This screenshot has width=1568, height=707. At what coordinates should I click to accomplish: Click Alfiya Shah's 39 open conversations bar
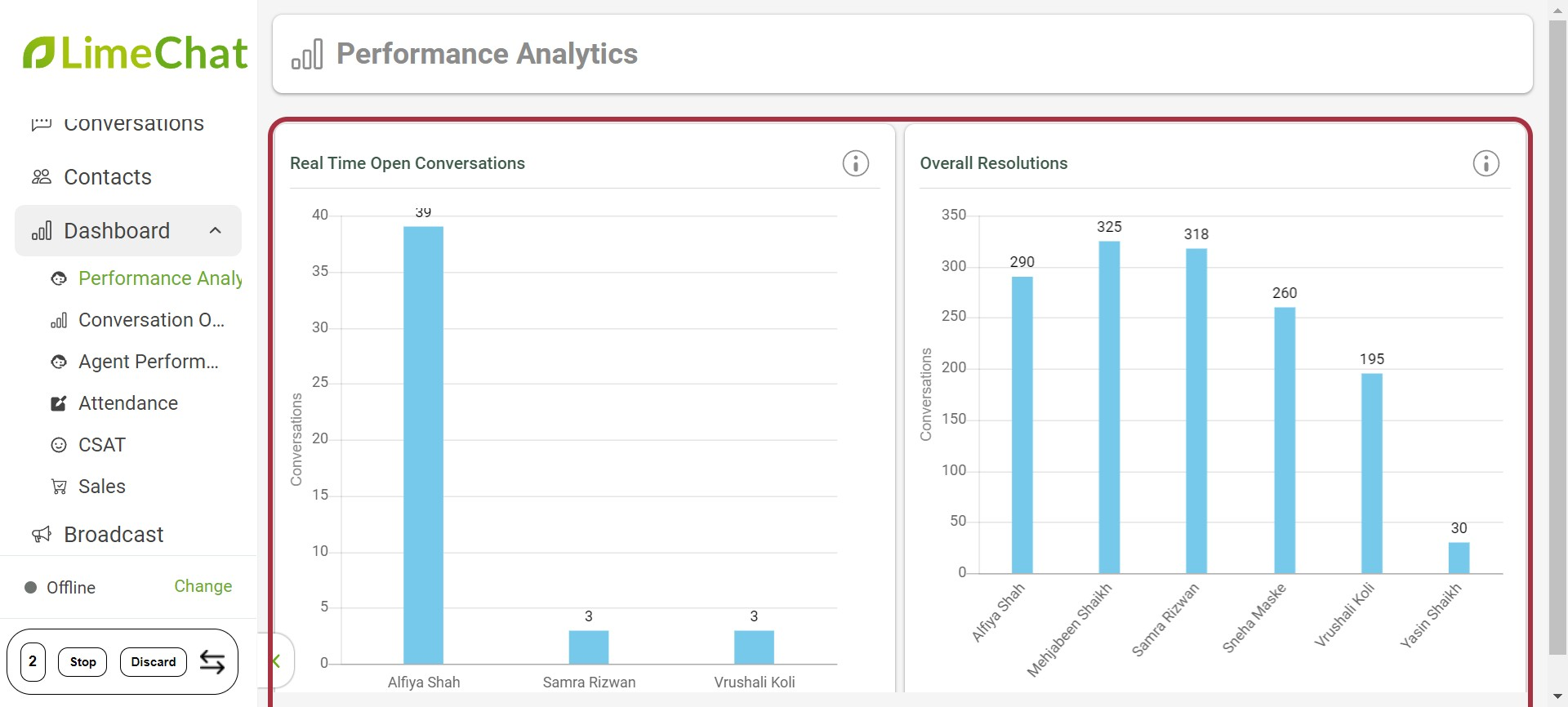423,445
